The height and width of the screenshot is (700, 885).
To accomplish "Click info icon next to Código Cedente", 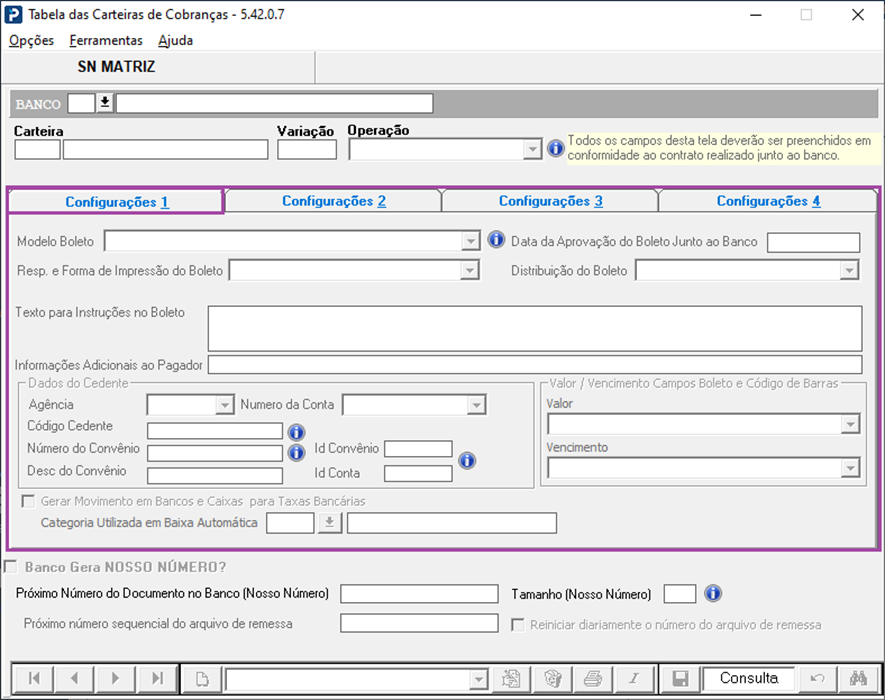I will (x=296, y=432).
